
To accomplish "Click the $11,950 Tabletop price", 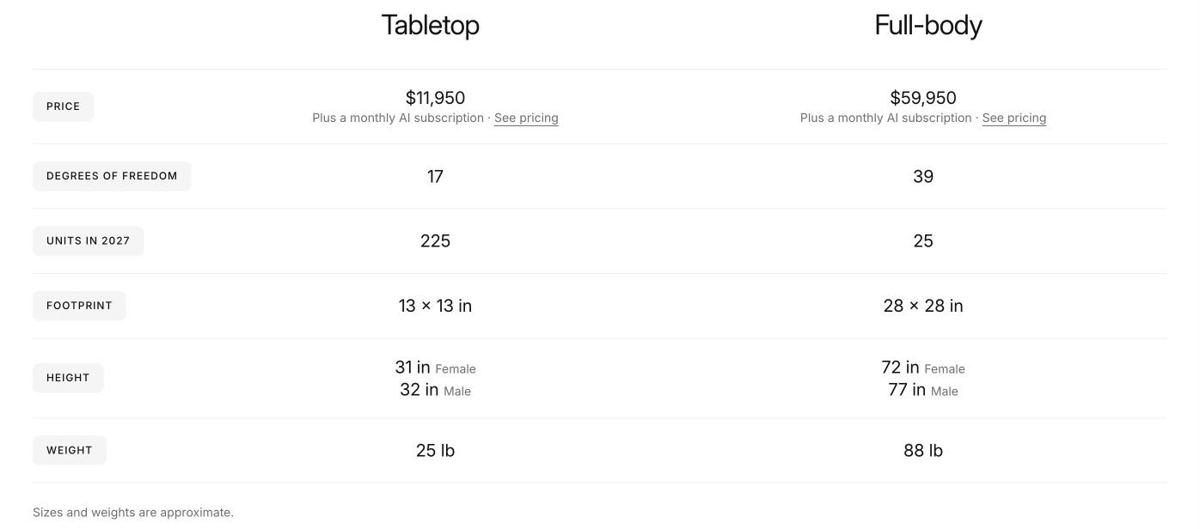I will tap(435, 98).
